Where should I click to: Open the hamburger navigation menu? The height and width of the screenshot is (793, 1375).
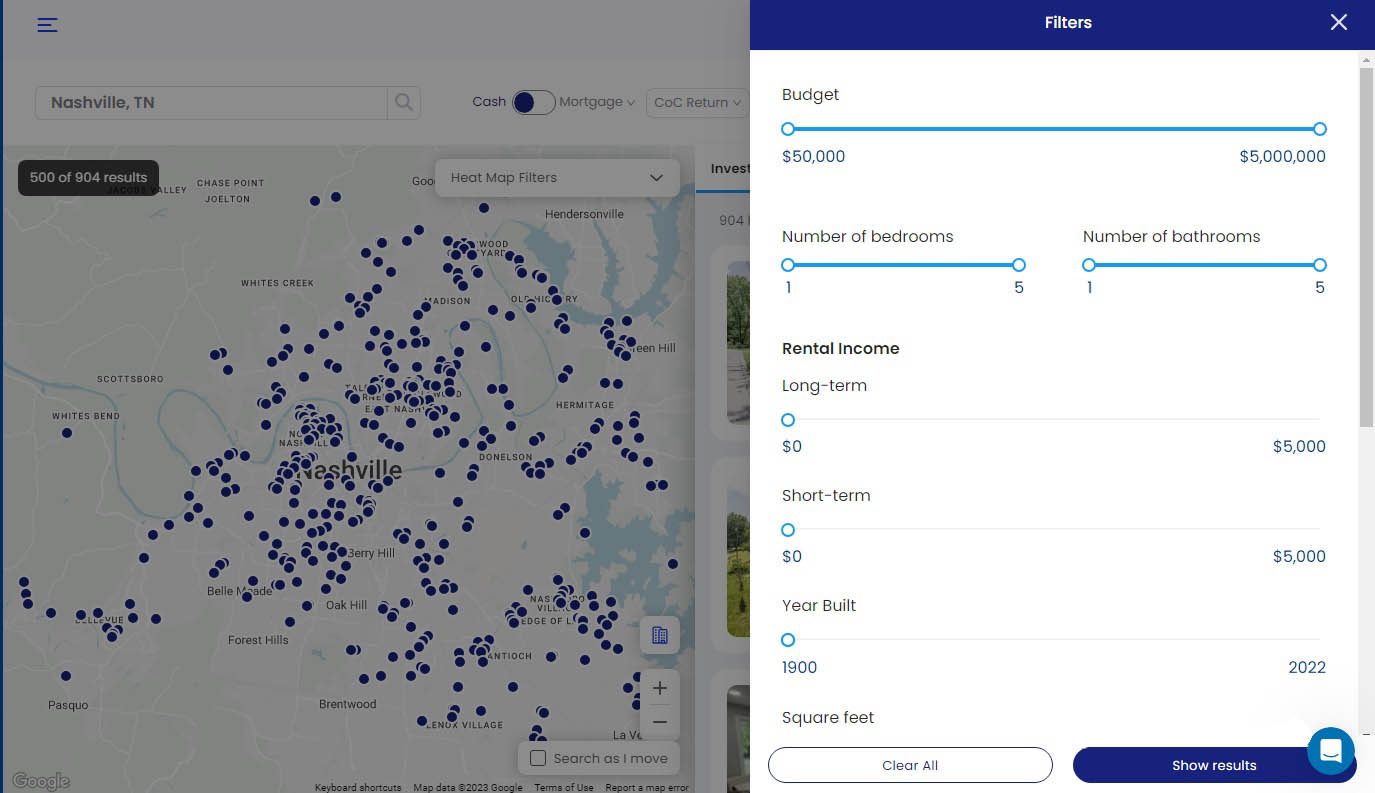point(47,25)
